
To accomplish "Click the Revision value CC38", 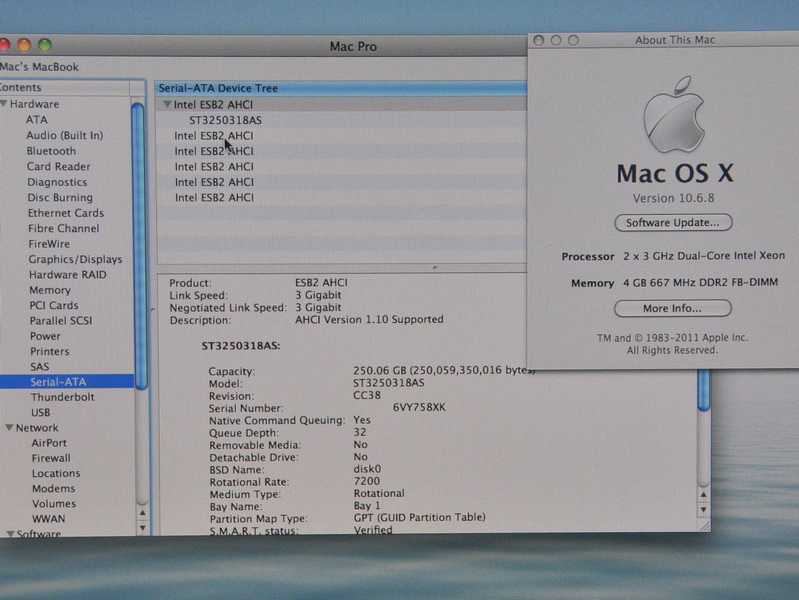I will [x=367, y=395].
